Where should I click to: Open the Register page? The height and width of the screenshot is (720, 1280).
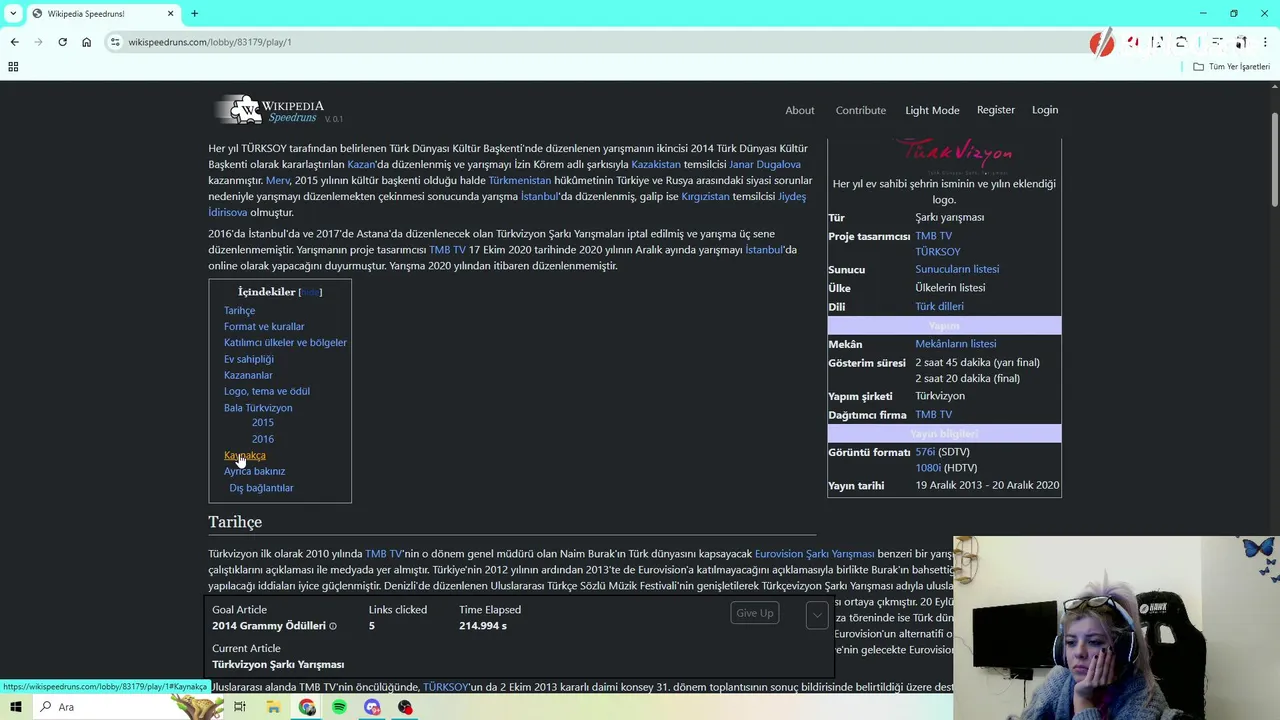pos(995,110)
